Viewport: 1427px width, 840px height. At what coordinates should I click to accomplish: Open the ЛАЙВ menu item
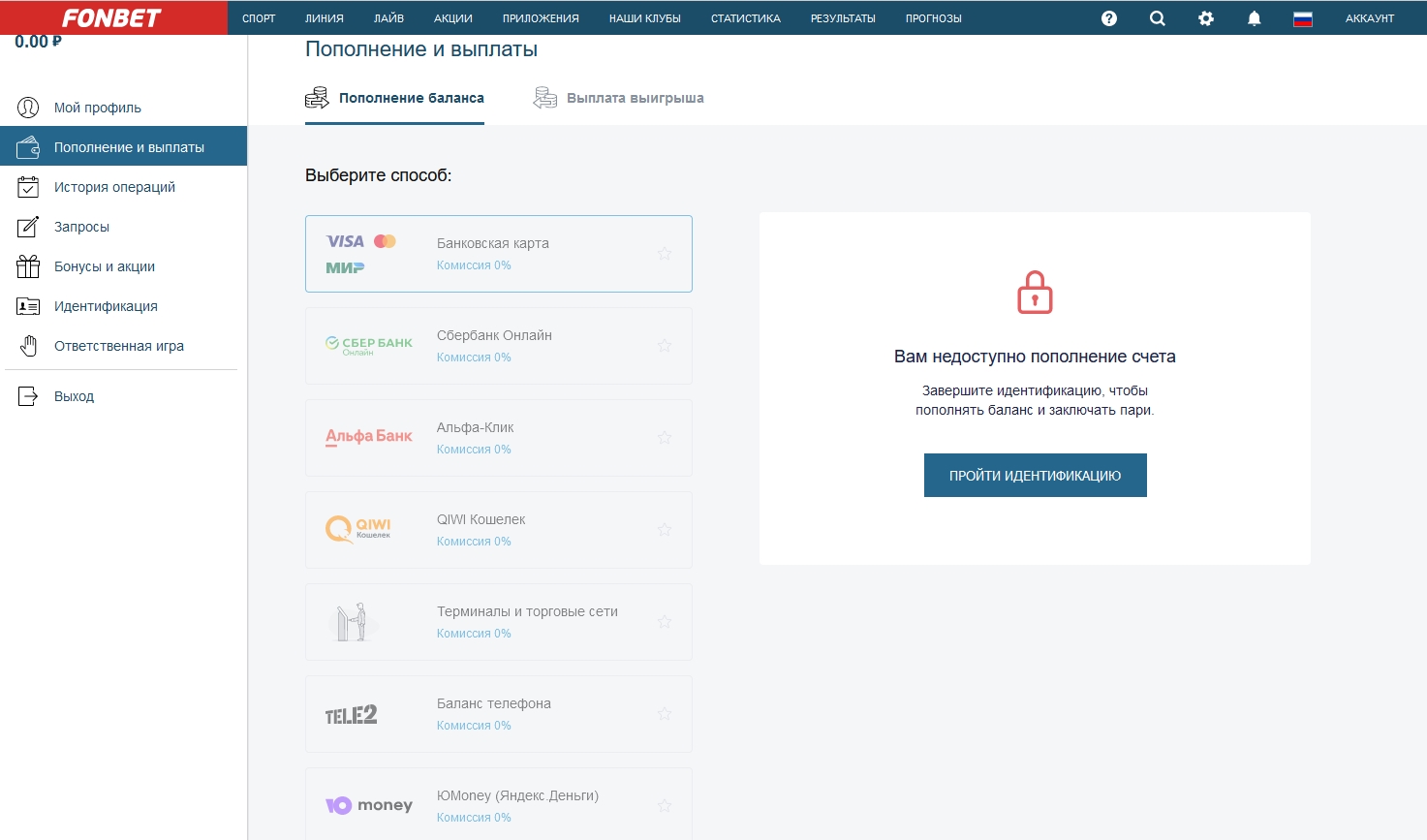[388, 18]
